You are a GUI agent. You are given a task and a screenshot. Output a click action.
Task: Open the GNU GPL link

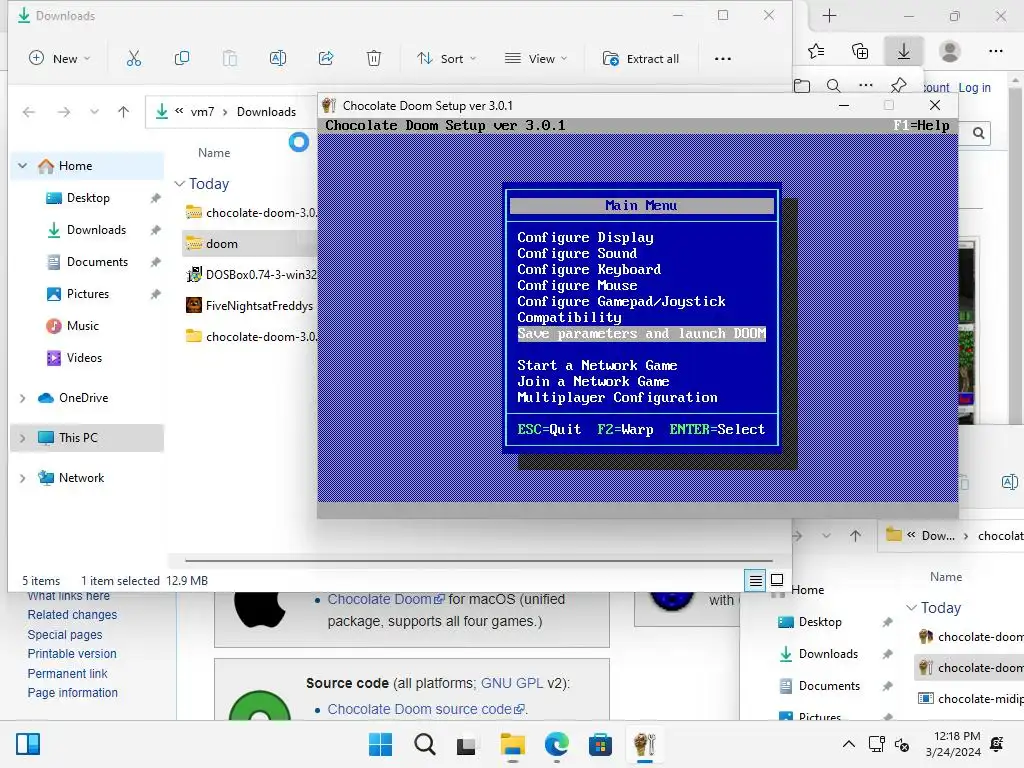(512, 683)
